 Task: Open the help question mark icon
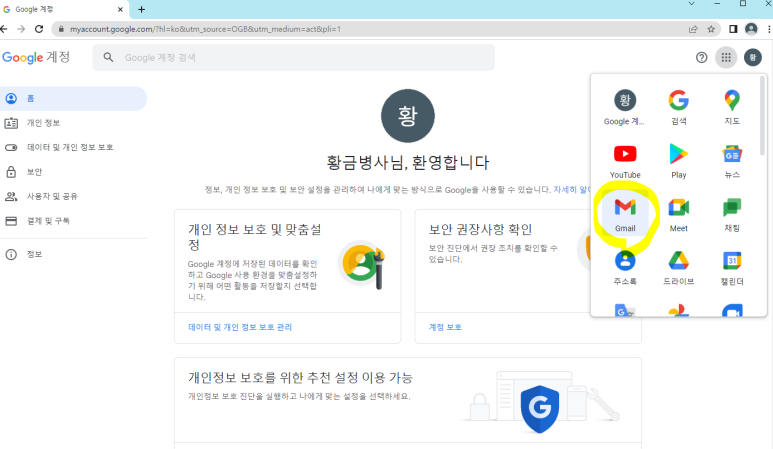[x=701, y=58]
